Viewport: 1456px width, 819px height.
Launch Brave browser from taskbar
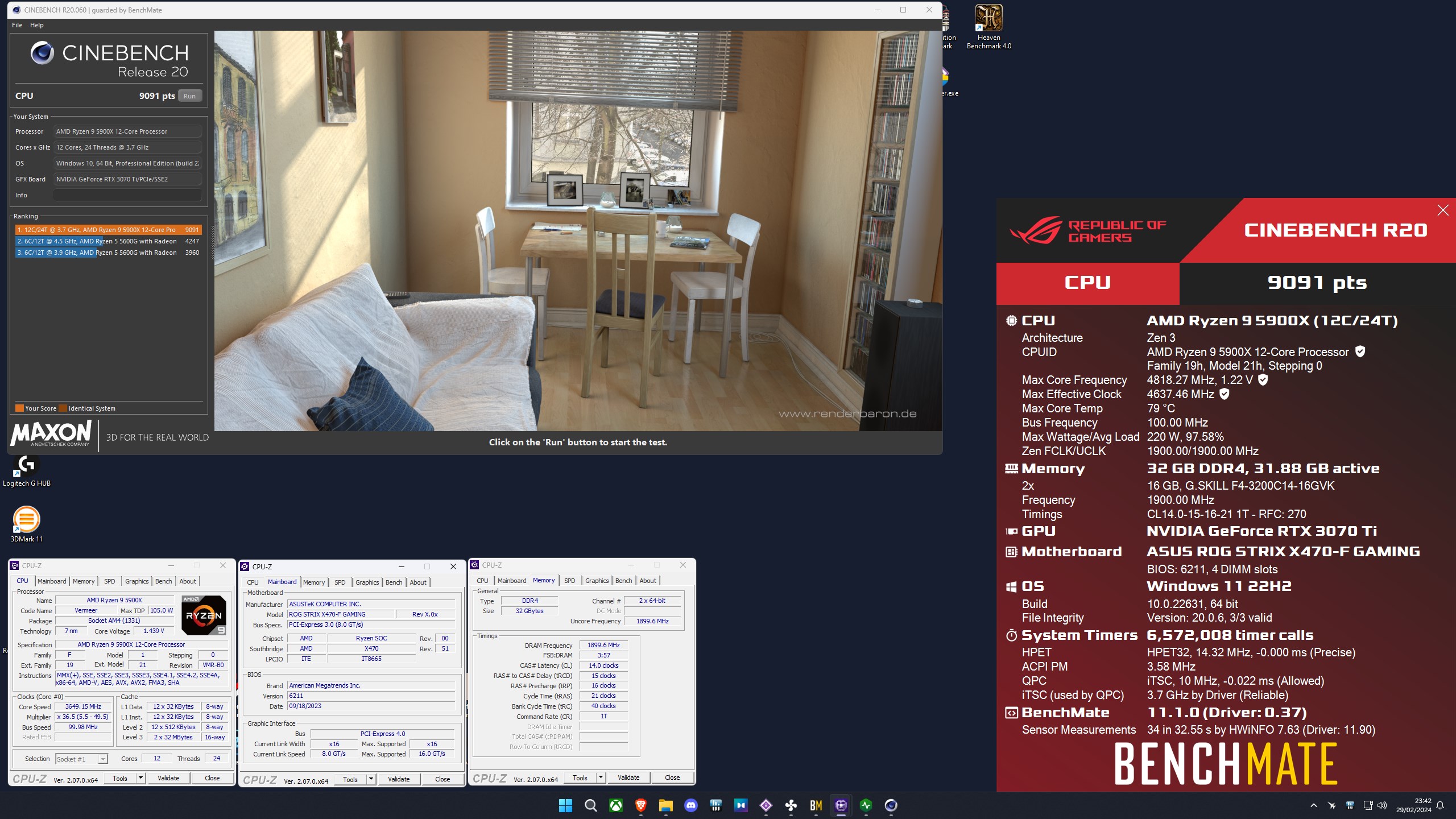click(640, 805)
